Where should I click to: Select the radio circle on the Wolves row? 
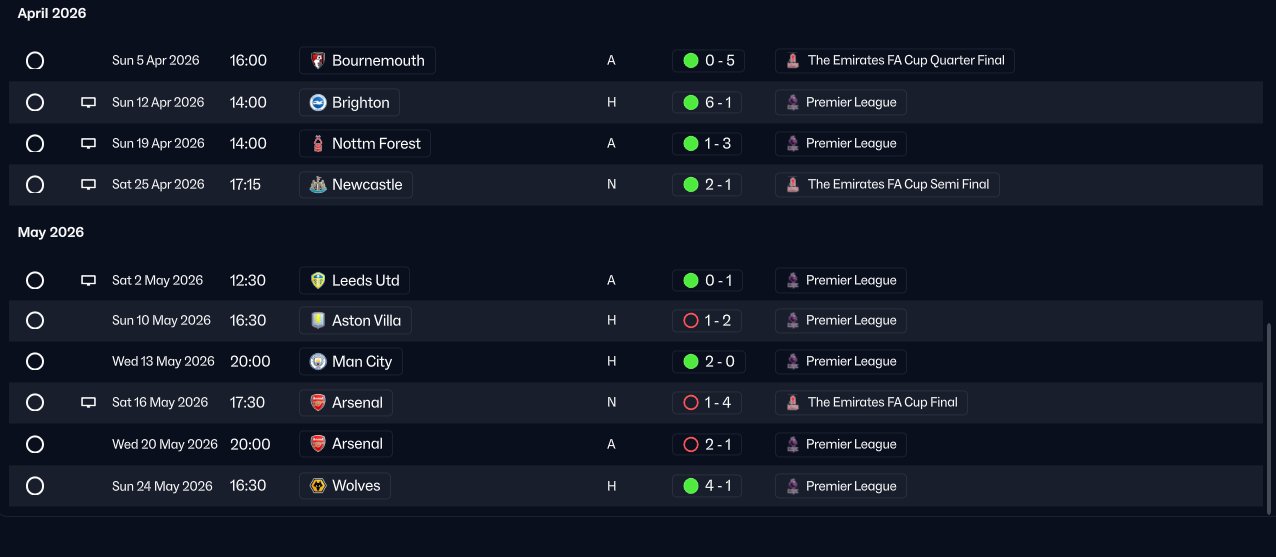35,486
